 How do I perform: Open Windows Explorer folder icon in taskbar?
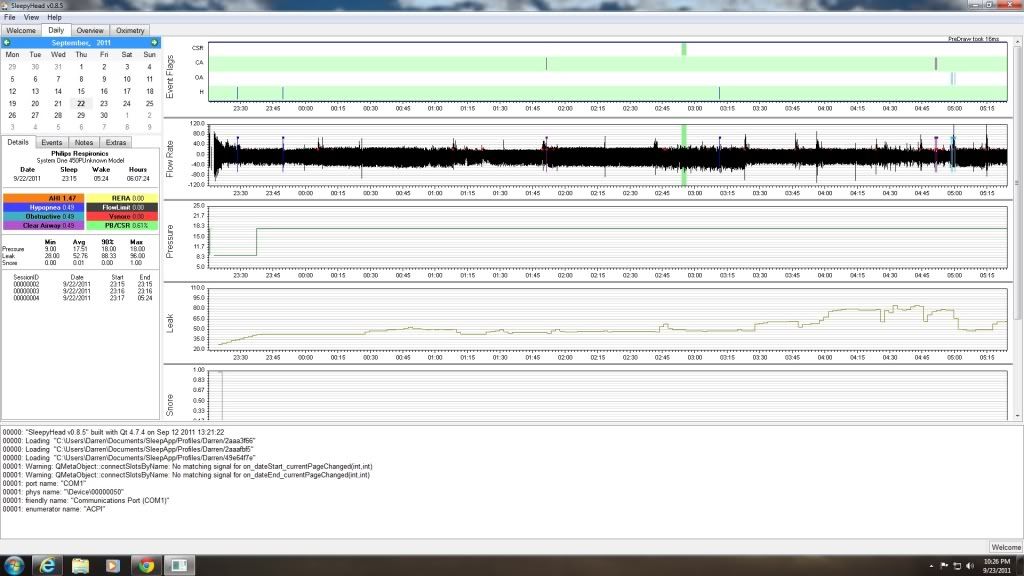click(80, 565)
